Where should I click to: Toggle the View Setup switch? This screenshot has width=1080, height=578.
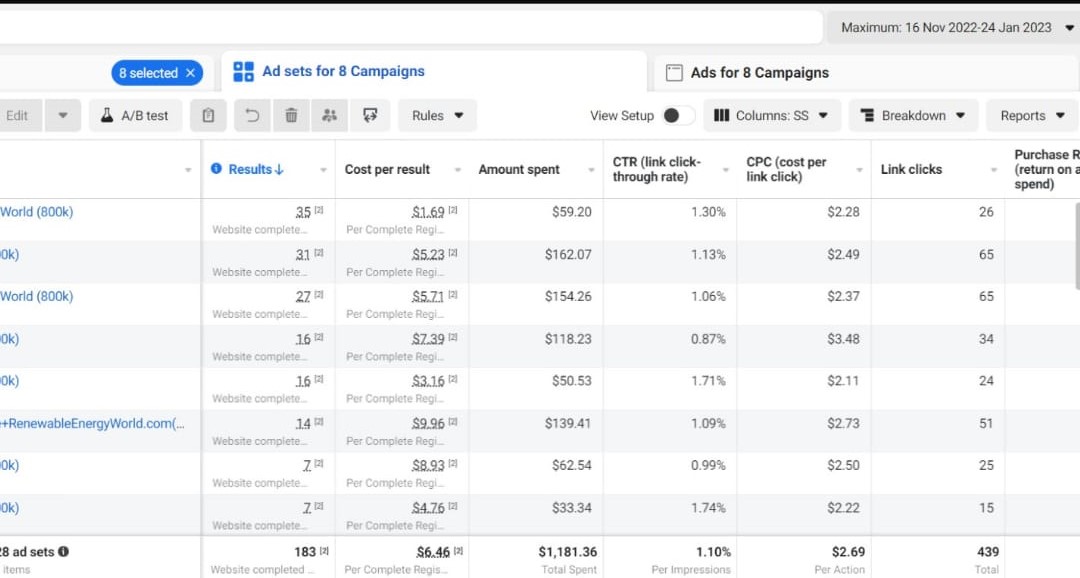677,116
